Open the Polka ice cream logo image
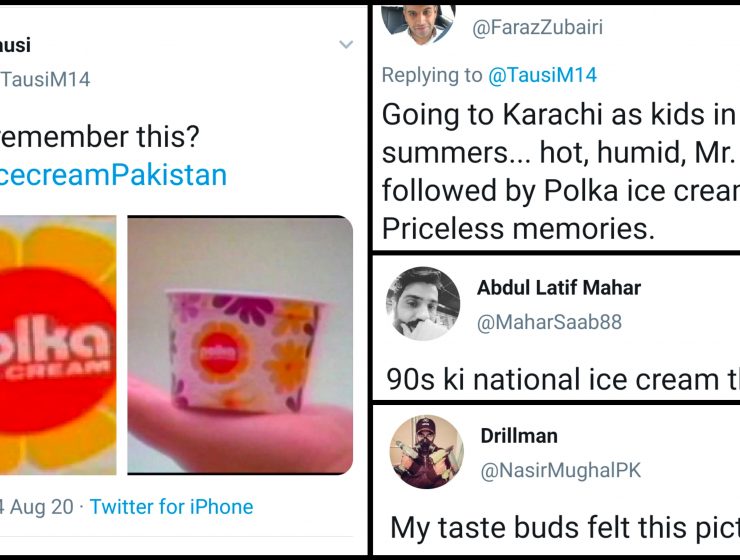The height and width of the screenshot is (560, 740). tap(58, 345)
